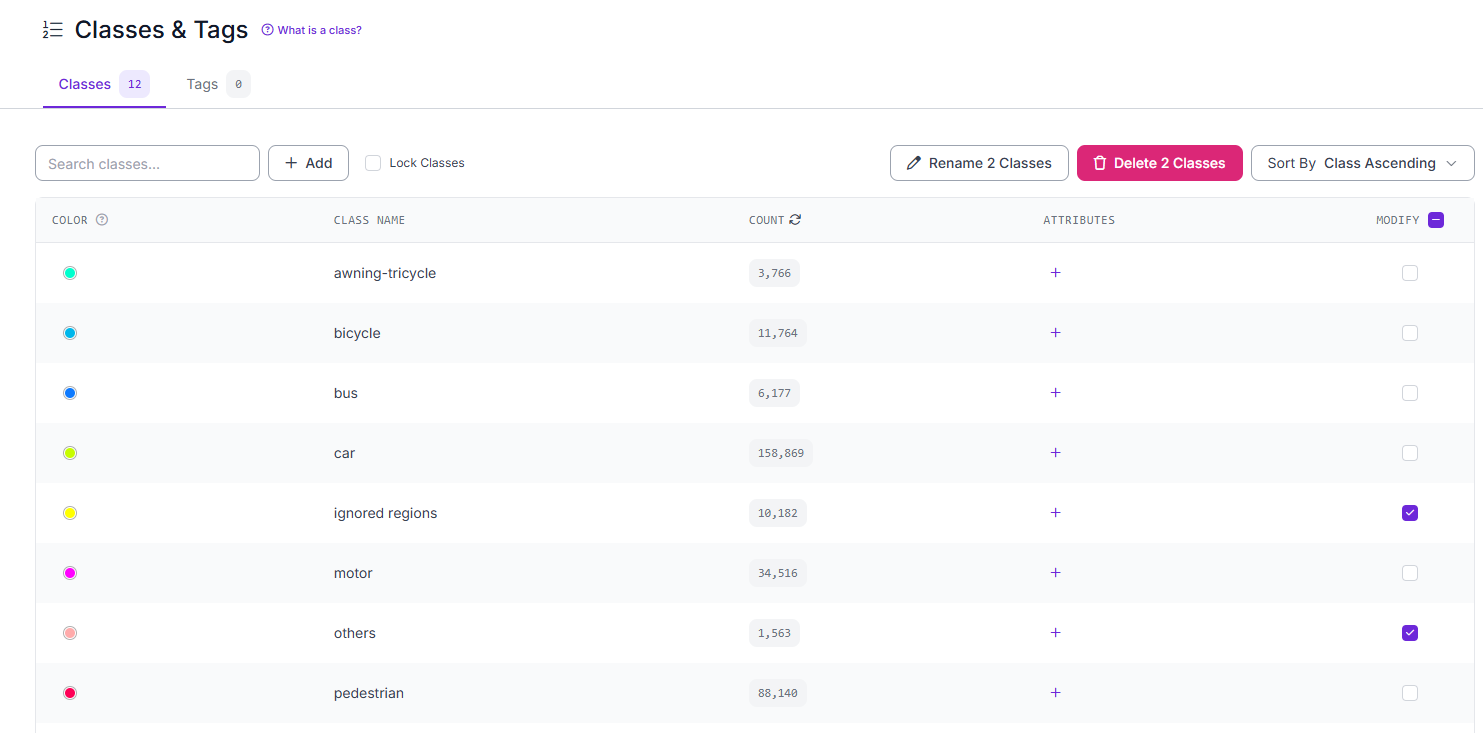Focus the Search classes input field
The height and width of the screenshot is (733, 1483).
[147, 163]
